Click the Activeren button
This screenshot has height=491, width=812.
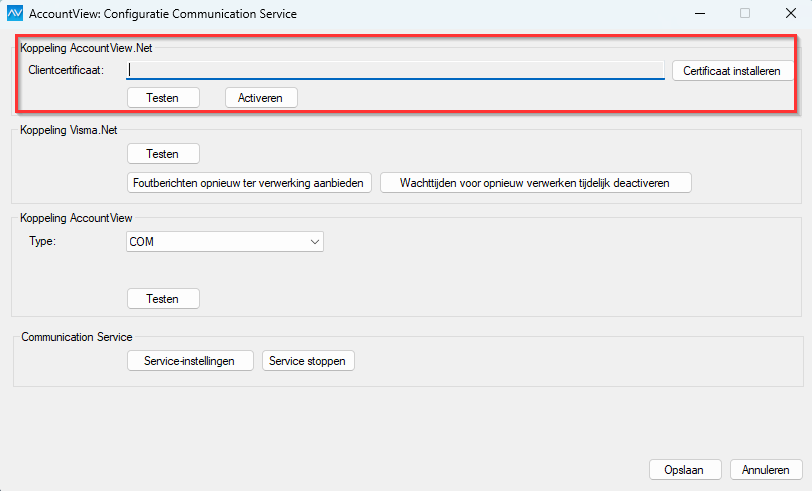pyautogui.click(x=261, y=98)
